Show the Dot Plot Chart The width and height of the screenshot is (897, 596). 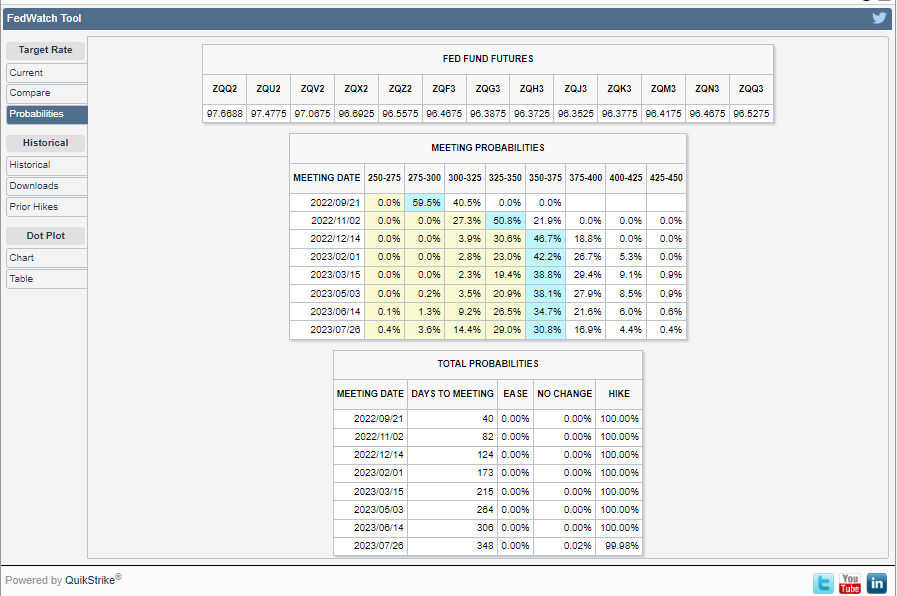point(45,258)
